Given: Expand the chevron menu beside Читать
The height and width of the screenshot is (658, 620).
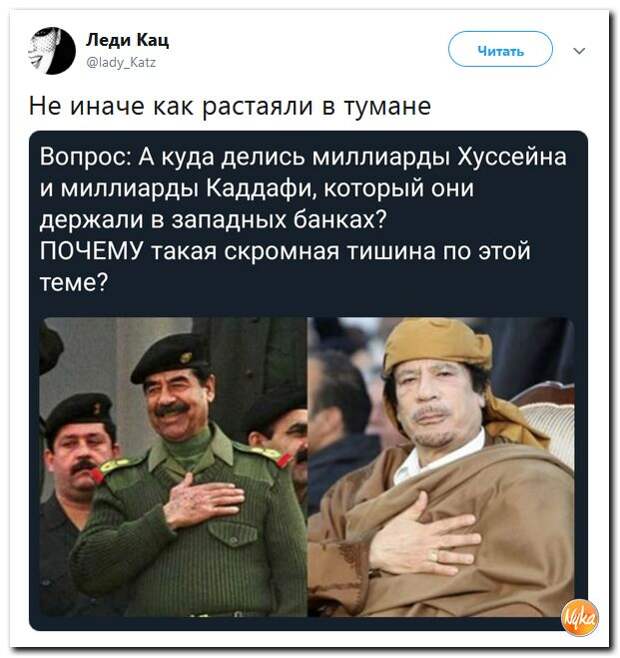Looking at the screenshot, I should (x=579, y=51).
